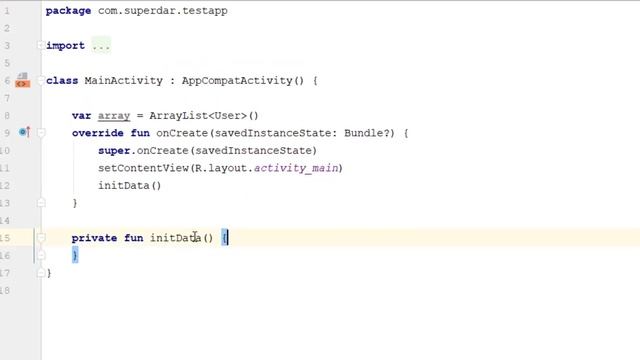Viewport: 640px width, 360px height.
Task: Click line number 1 in the gutter
Action: tap(7, 11)
